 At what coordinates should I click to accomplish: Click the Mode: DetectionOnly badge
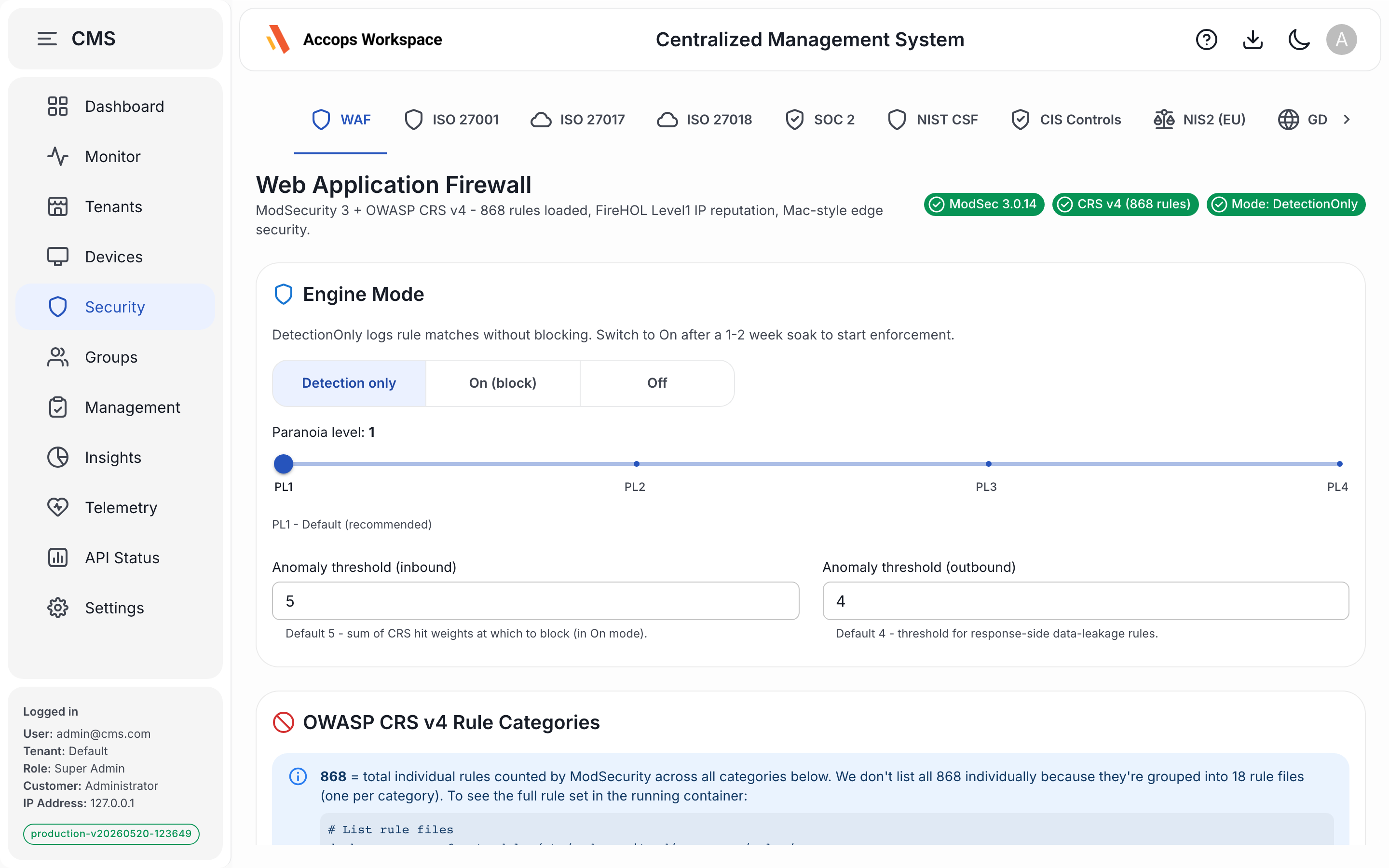tap(1286, 204)
